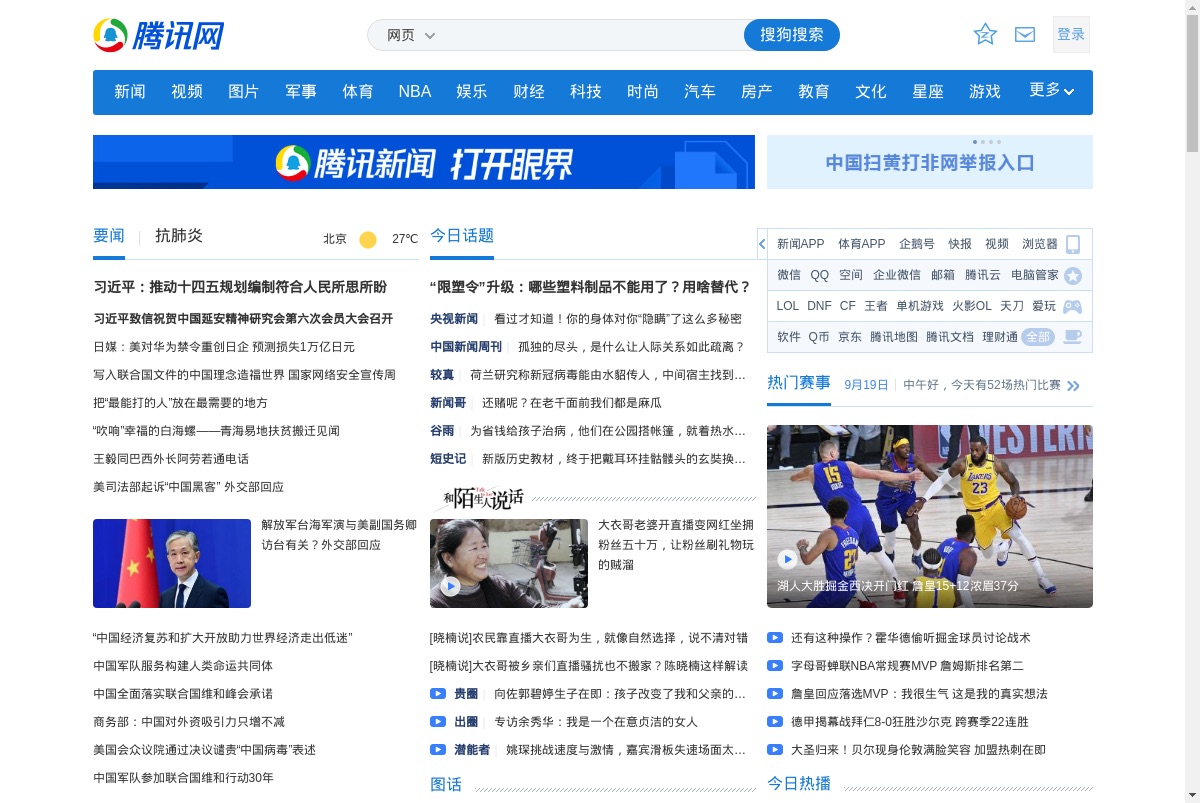This screenshot has width=1200, height=803.
Task: Click the 登录 login button
Action: pos(1071,34)
